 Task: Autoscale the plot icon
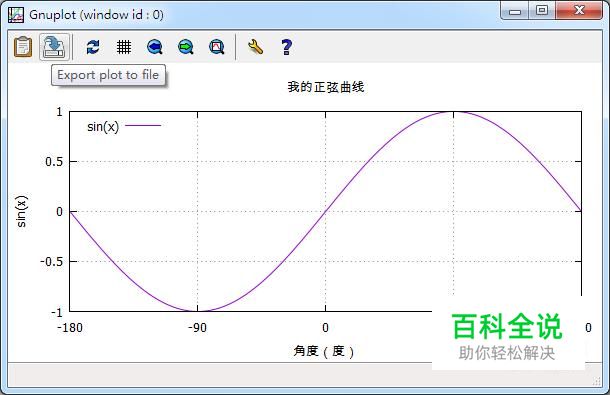pos(217,47)
